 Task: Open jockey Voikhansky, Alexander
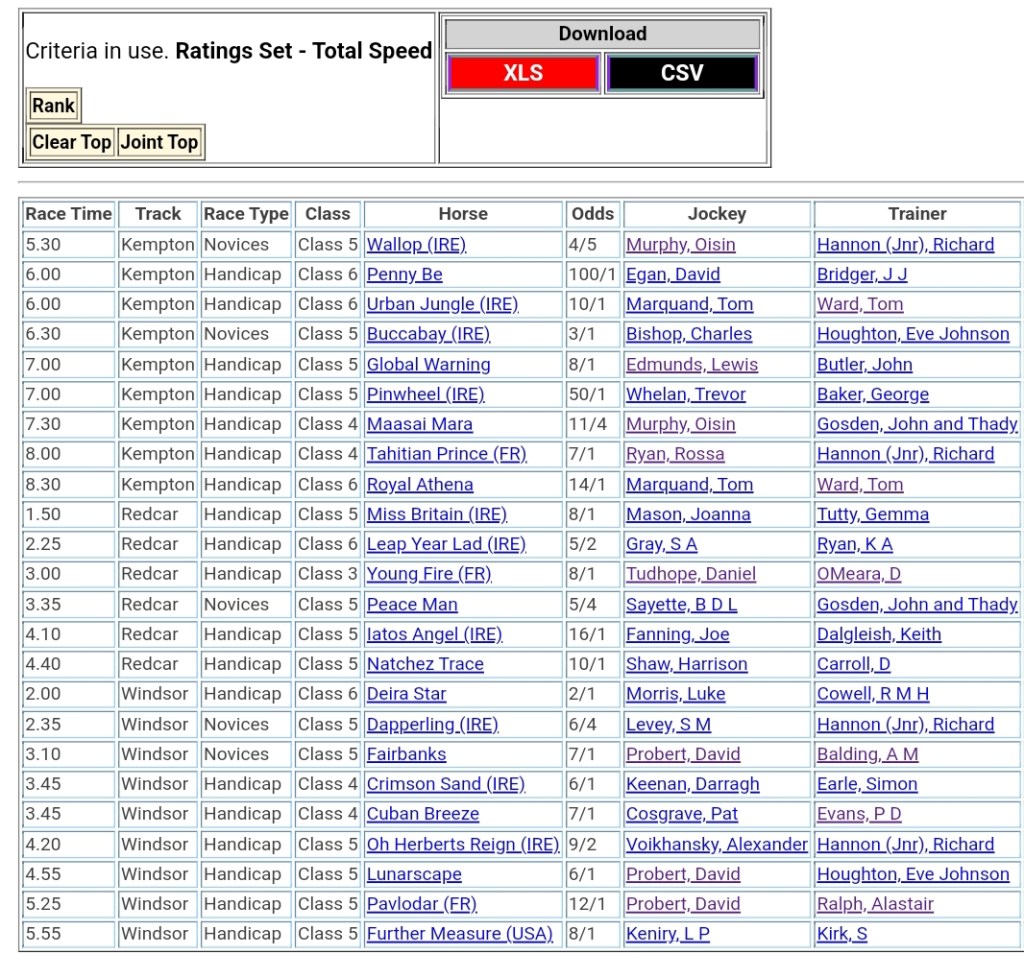coord(716,845)
